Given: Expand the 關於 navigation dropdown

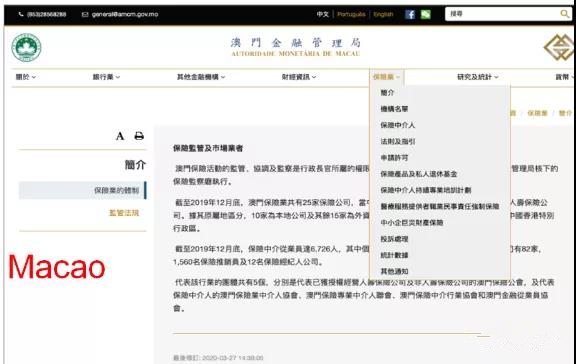Looking at the screenshot, I should click(26, 77).
